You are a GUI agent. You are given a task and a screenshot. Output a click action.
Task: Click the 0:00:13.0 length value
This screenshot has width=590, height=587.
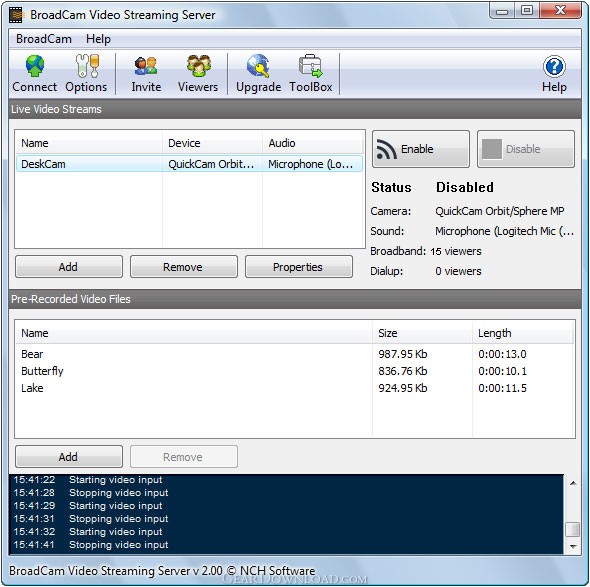(x=502, y=354)
